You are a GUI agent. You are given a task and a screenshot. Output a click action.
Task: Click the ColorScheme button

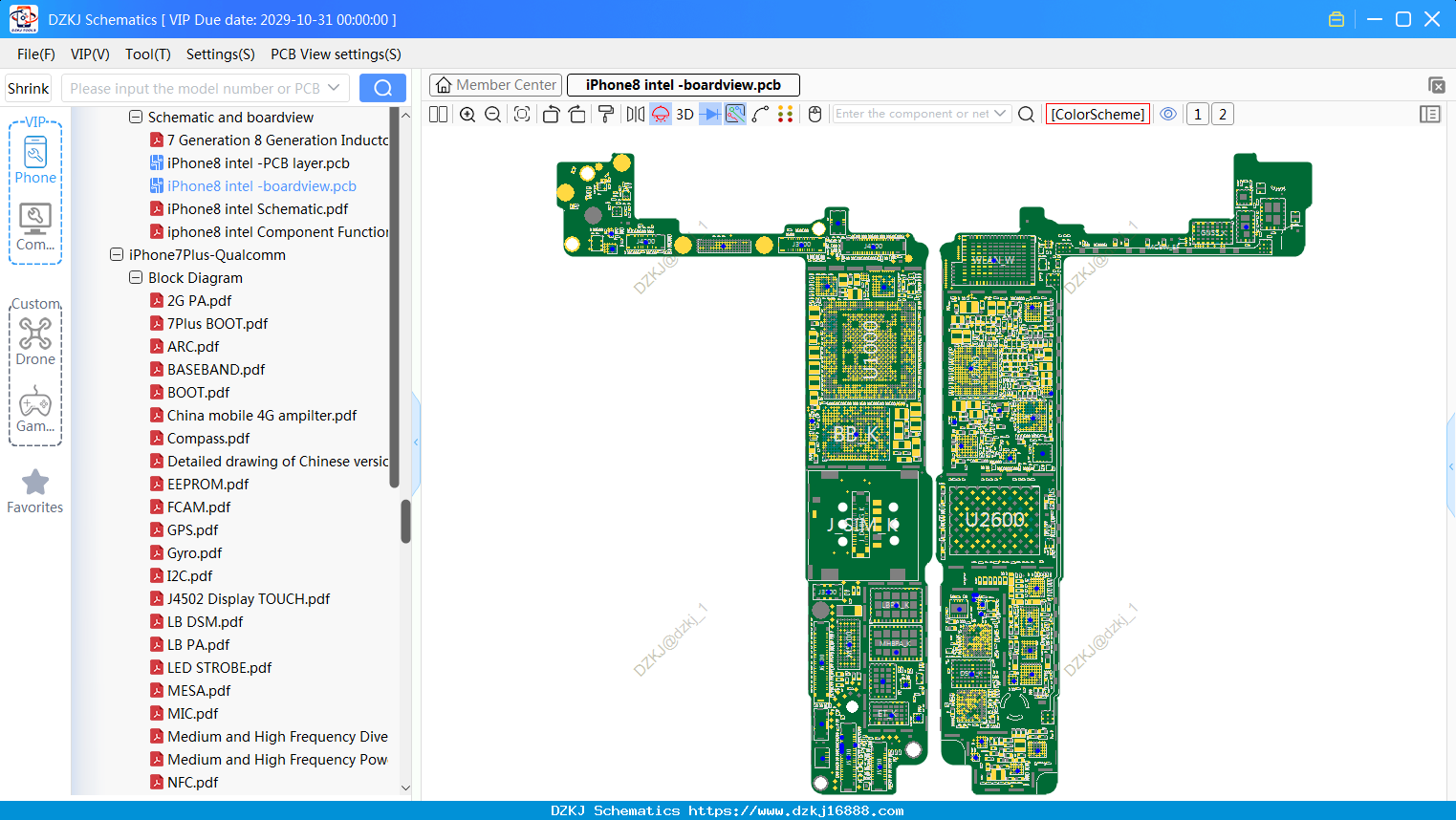[1097, 114]
